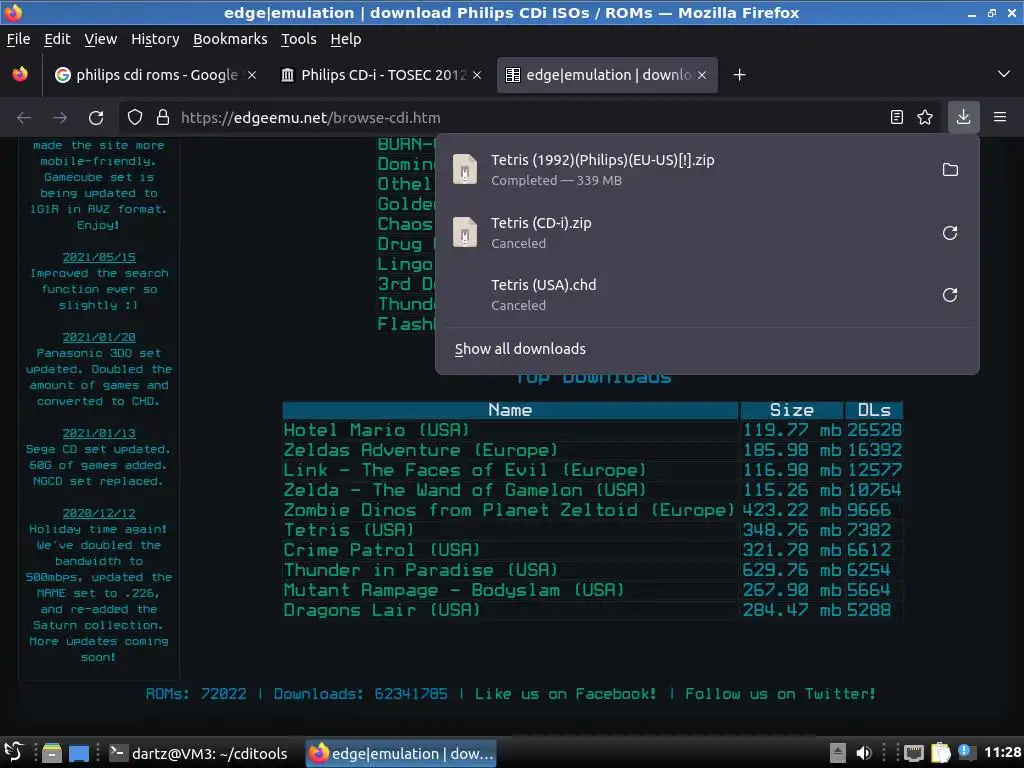Screen dimensions: 1024x768
Task: Open the Downloads toolbar button
Action: tap(963, 118)
